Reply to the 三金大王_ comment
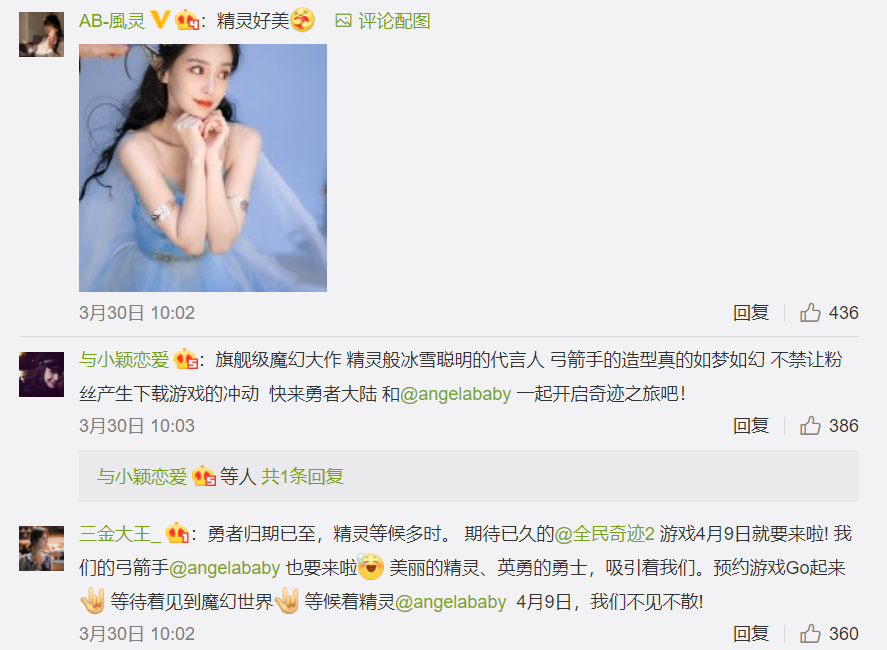Image resolution: width=887 pixels, height=650 pixels. (751, 634)
